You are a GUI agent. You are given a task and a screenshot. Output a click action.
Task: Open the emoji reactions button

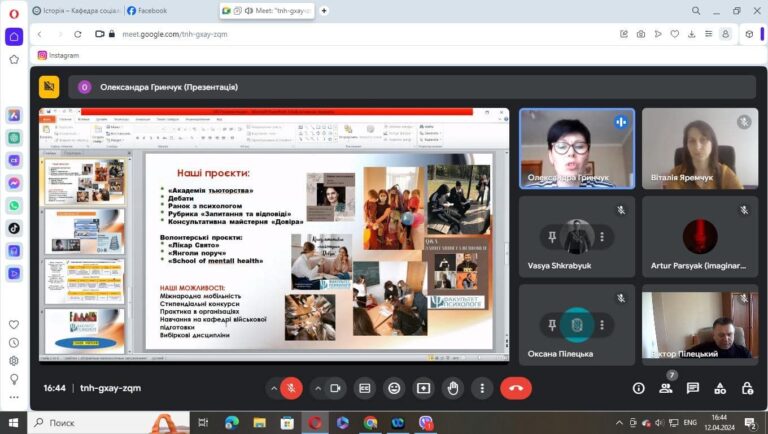coord(394,388)
